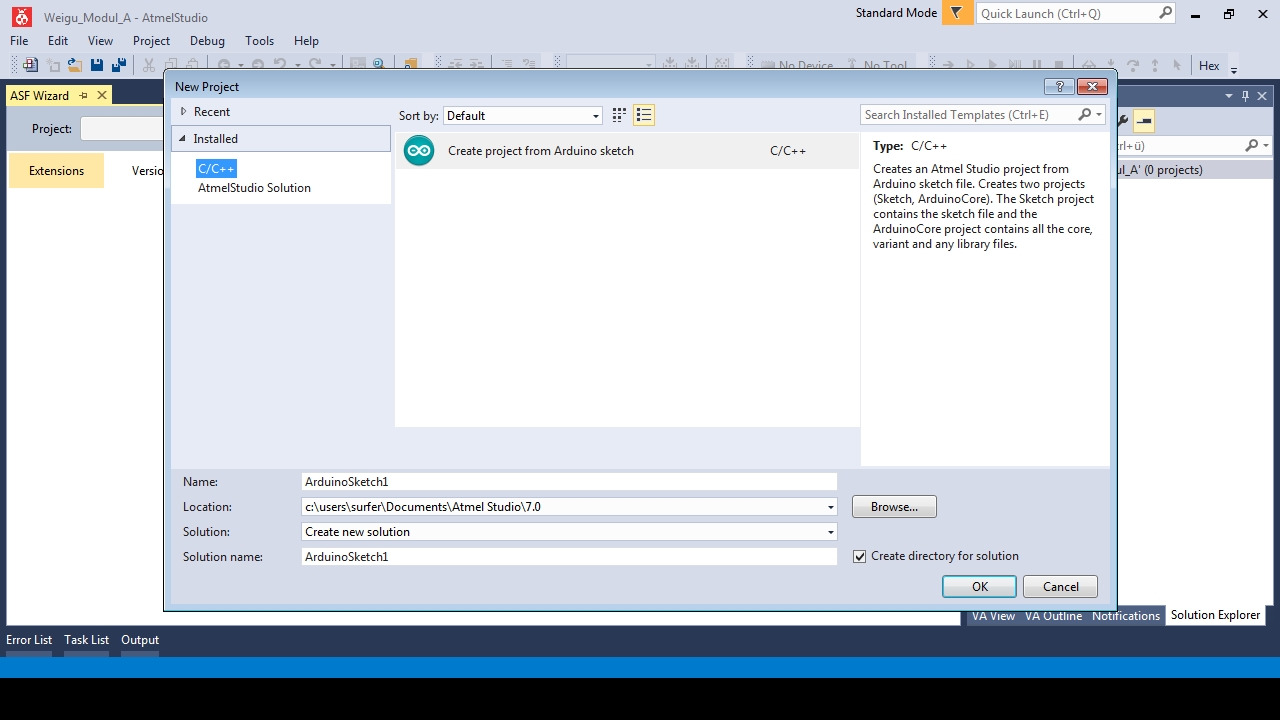Click the Cut scissors icon
The width and height of the screenshot is (1280, 720).
click(x=149, y=65)
